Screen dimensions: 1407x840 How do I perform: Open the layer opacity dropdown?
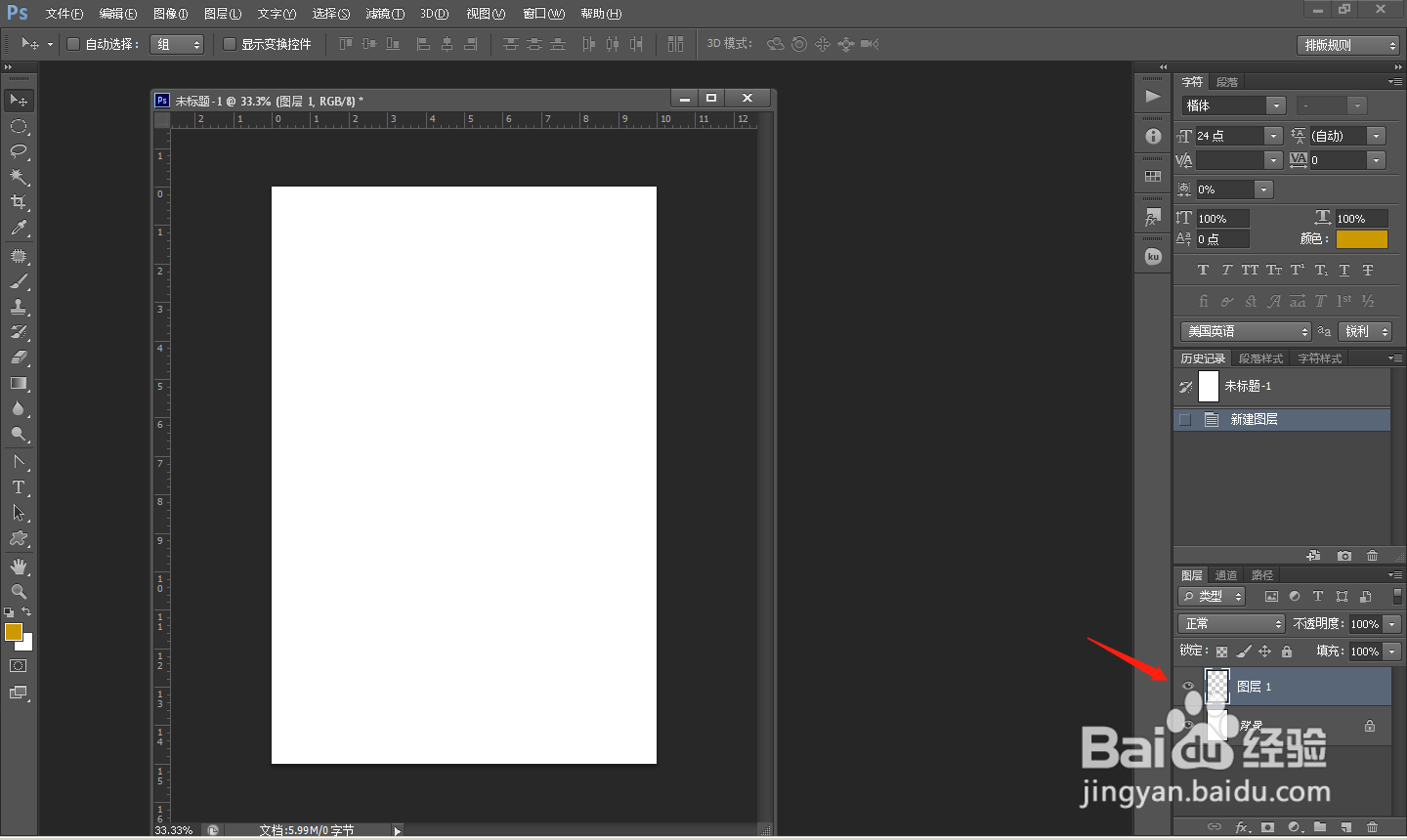(1392, 624)
